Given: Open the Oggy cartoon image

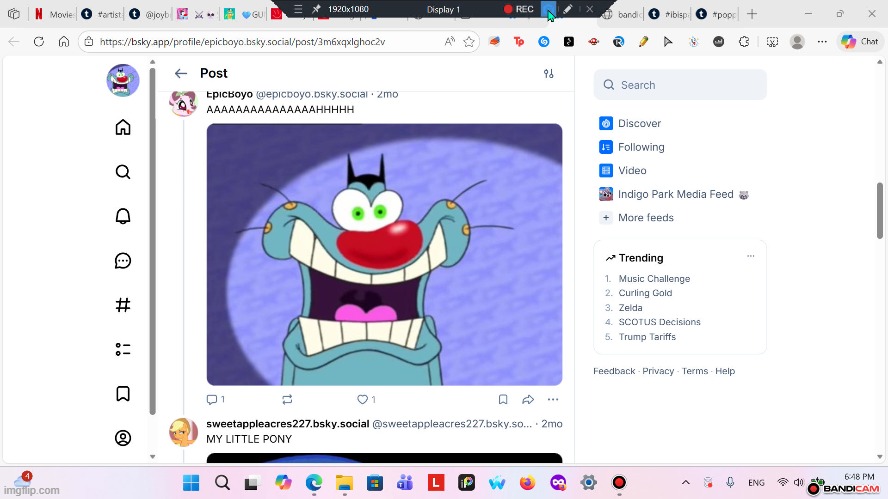Looking at the screenshot, I should click(x=384, y=254).
